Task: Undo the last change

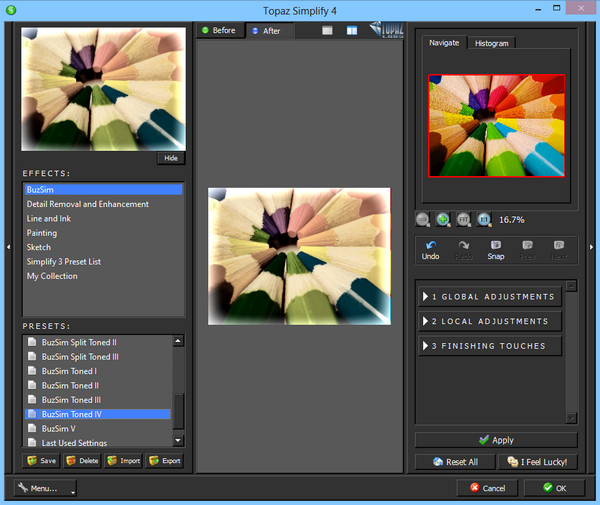Action: pos(431,249)
